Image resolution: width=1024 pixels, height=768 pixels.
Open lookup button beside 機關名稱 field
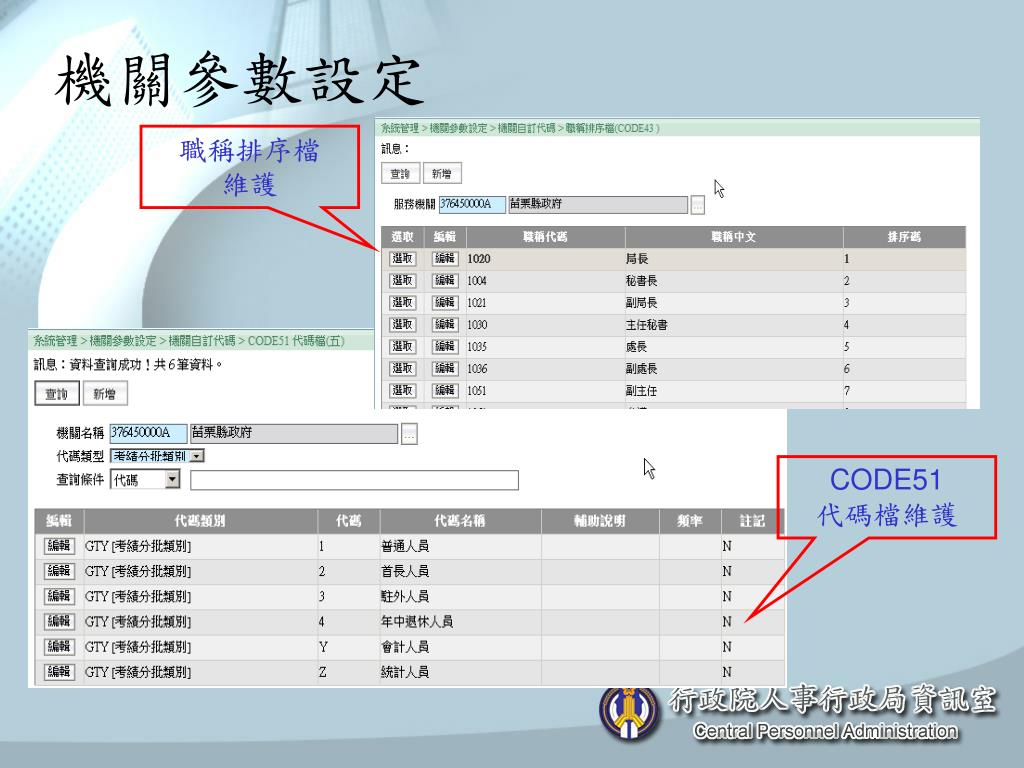click(409, 434)
